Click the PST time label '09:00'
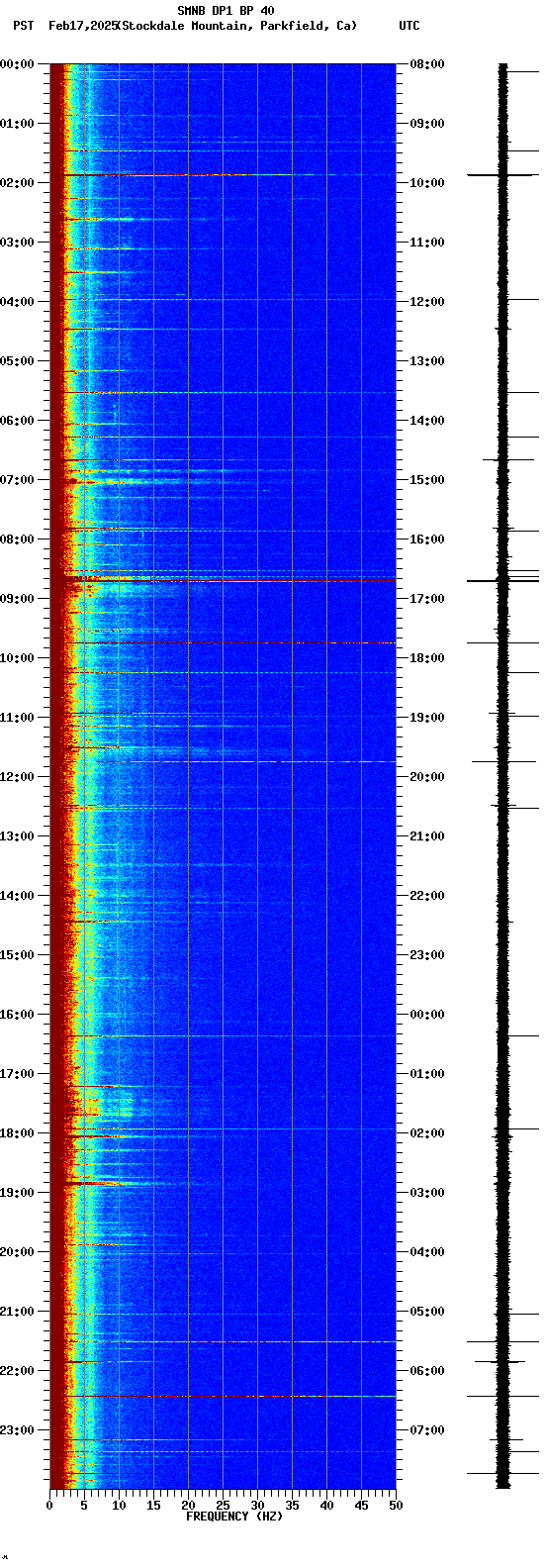 click(x=18, y=599)
